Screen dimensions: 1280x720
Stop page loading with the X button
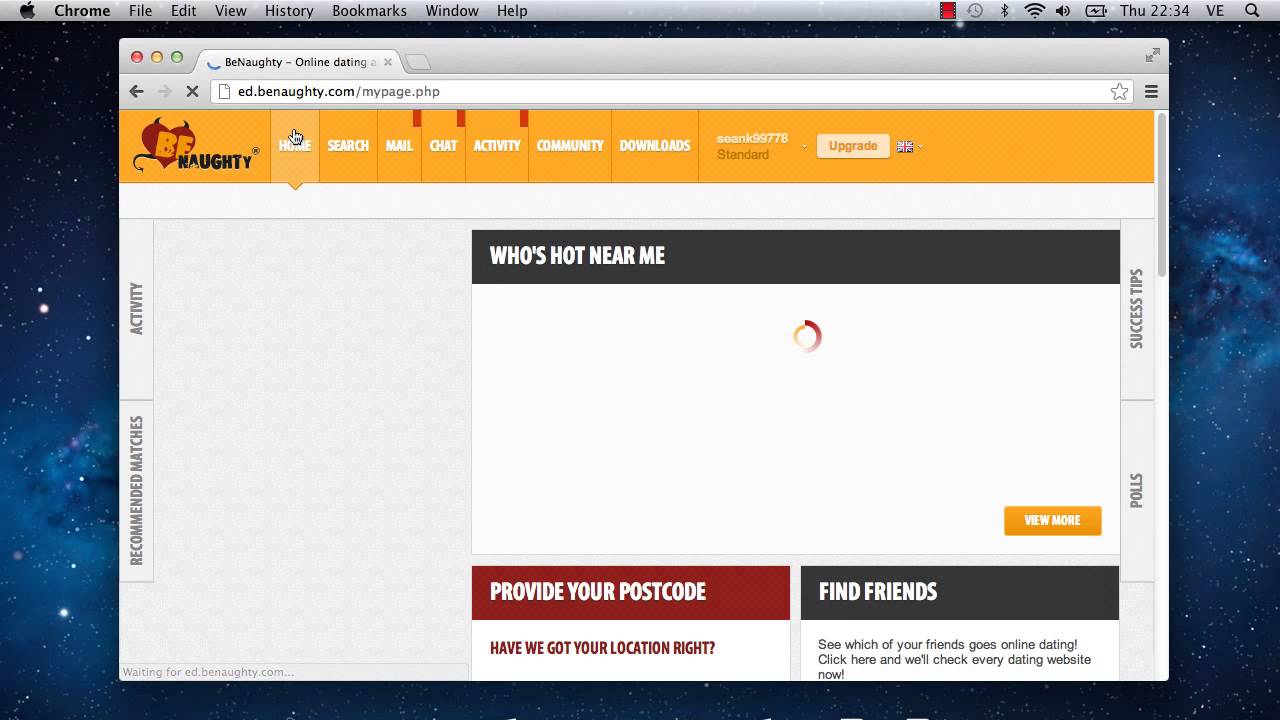pos(192,91)
